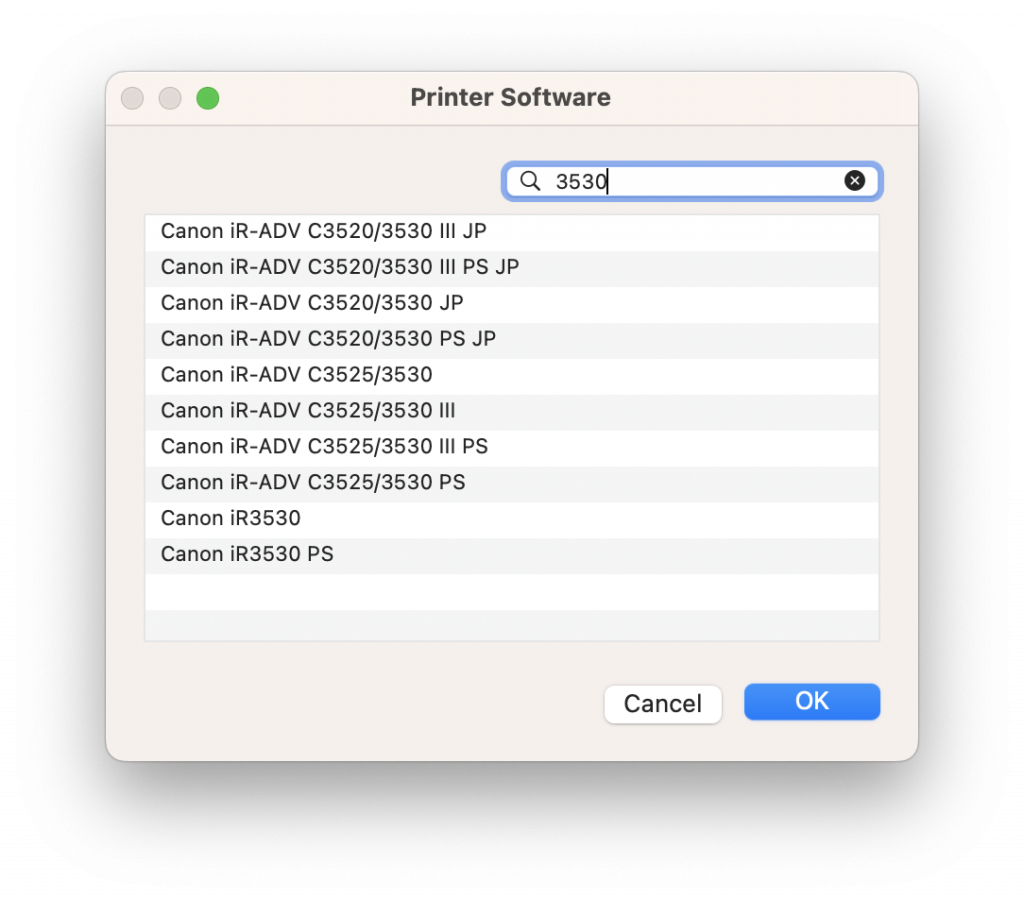Select the Canon iR3530 driver
Viewport: 1024px width, 901px height.
pos(230,518)
